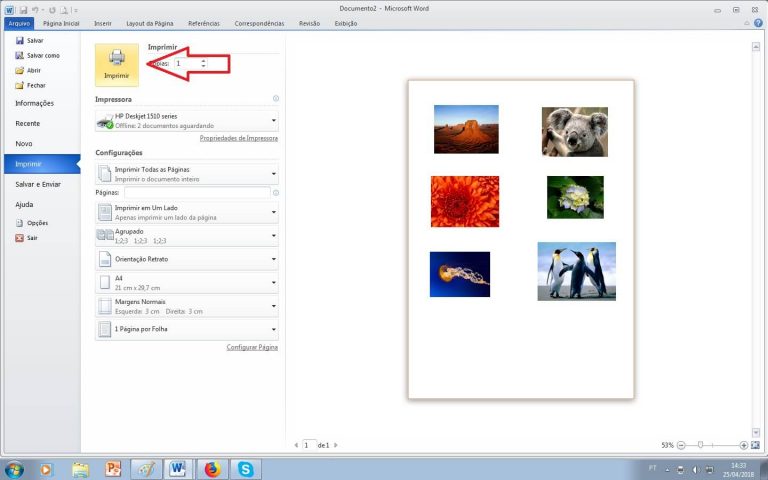Open the Margens Normais dropdown
Viewport: 768px width, 480px height.
187,305
